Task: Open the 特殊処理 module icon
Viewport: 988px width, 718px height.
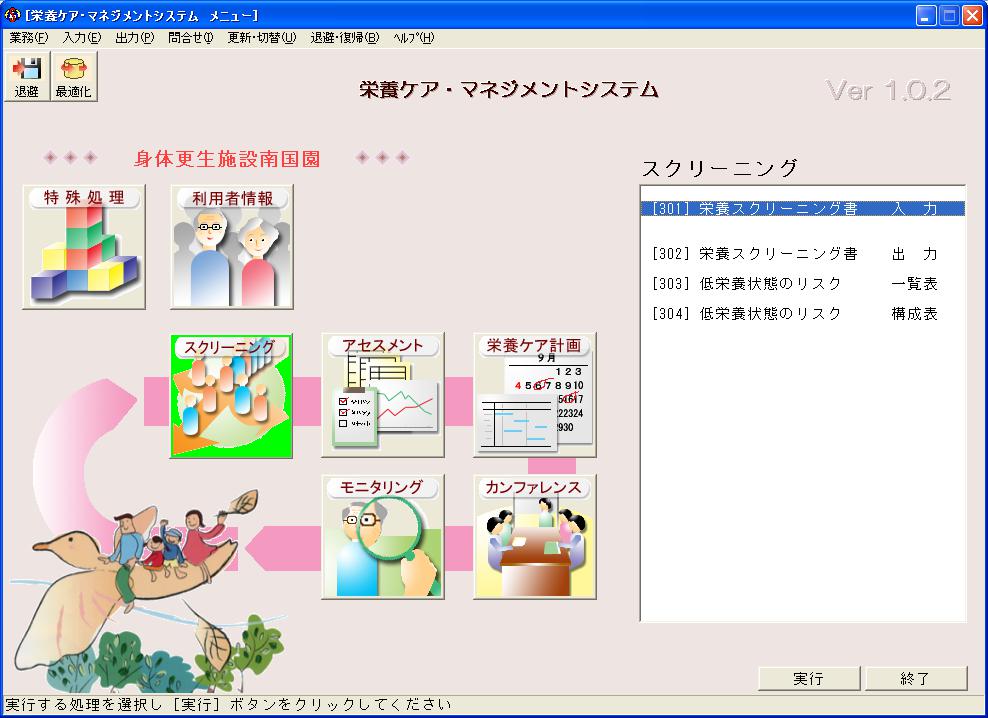Action: [84, 246]
